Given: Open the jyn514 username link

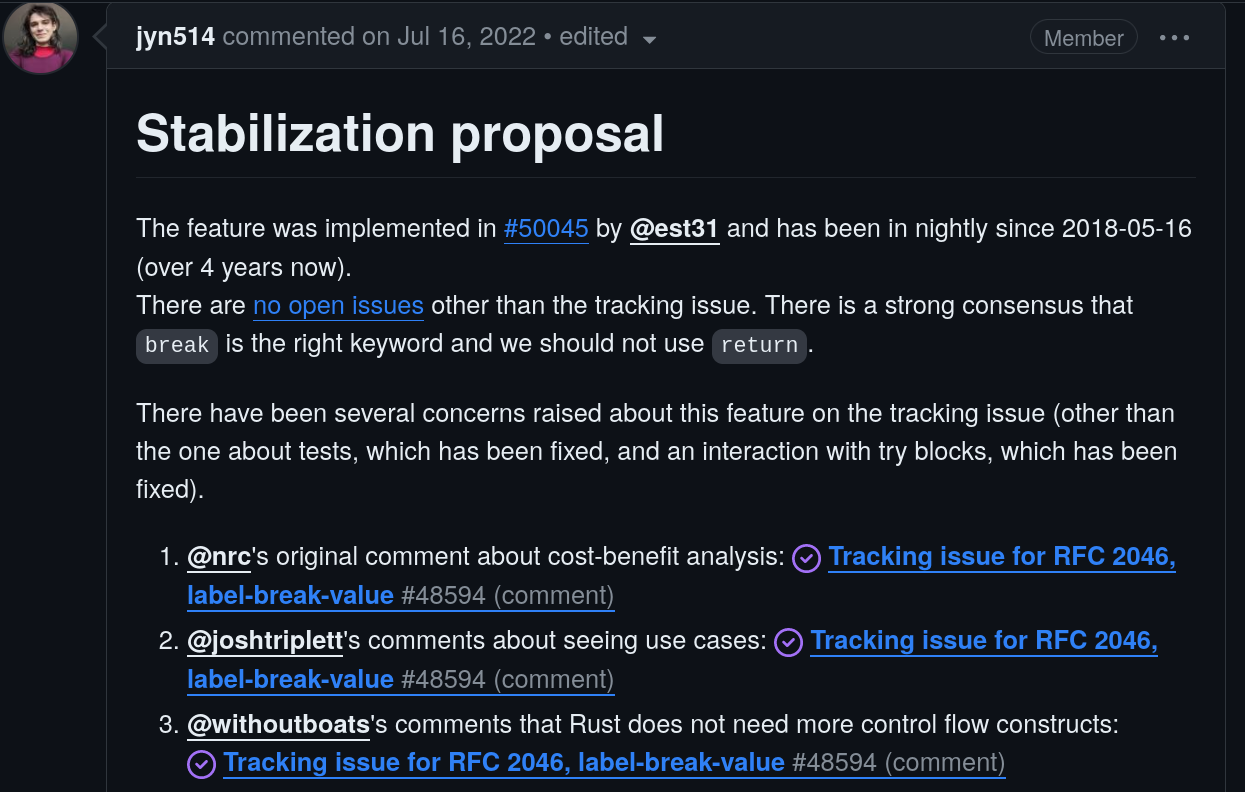Looking at the screenshot, I should pos(175,37).
